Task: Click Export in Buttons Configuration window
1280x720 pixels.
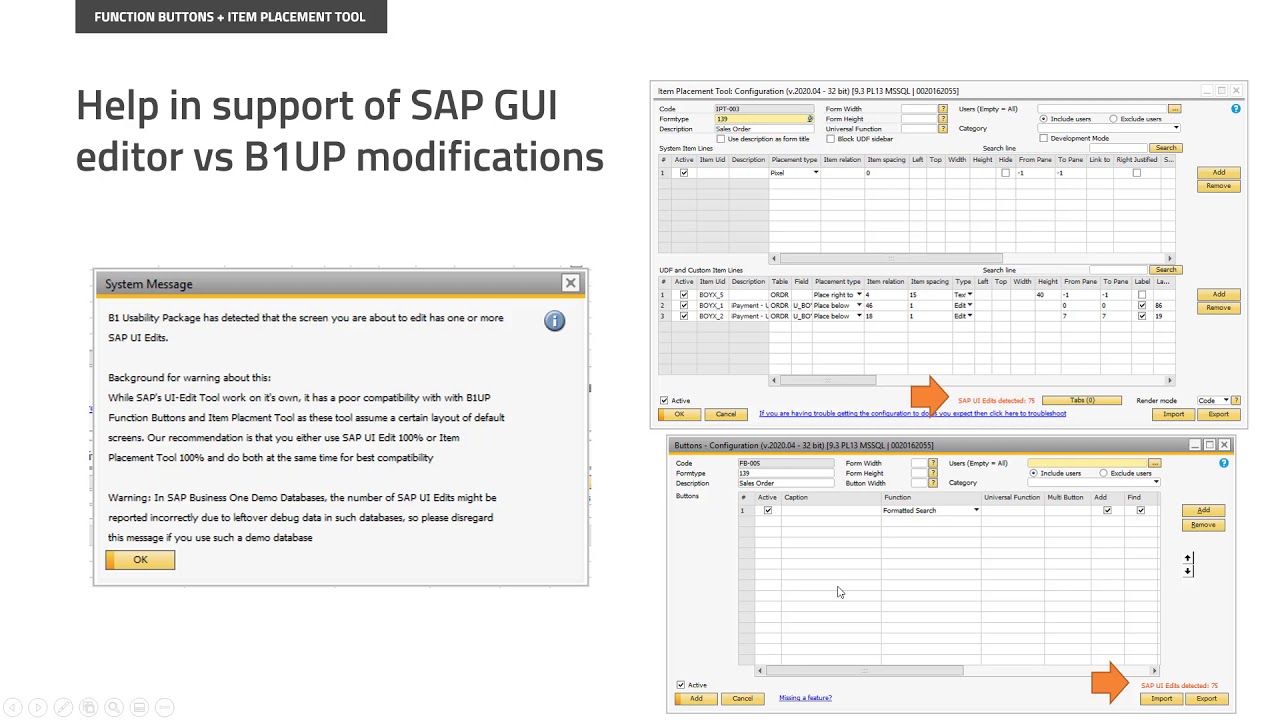Action: point(1207,698)
